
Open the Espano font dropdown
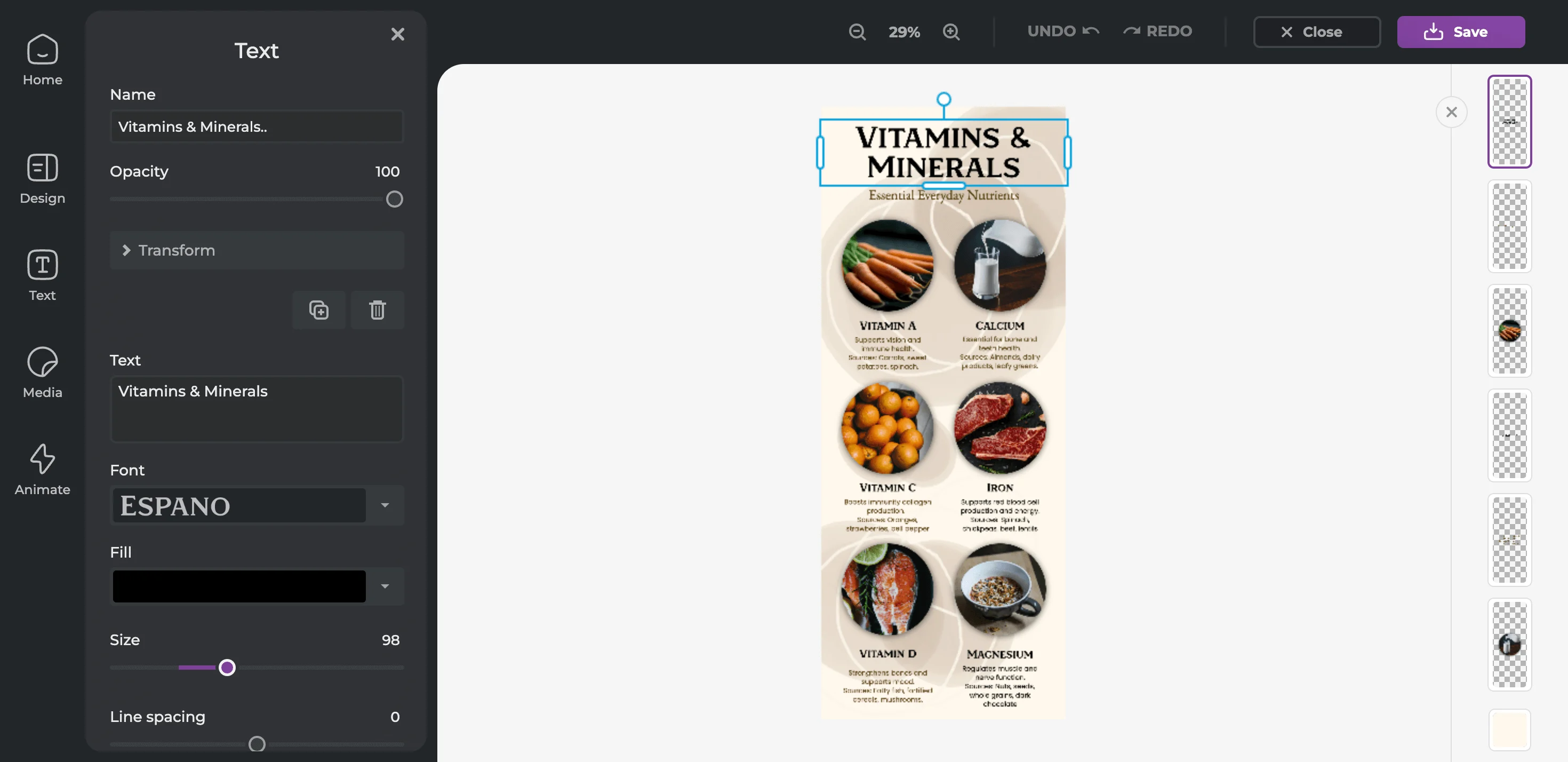pos(385,505)
